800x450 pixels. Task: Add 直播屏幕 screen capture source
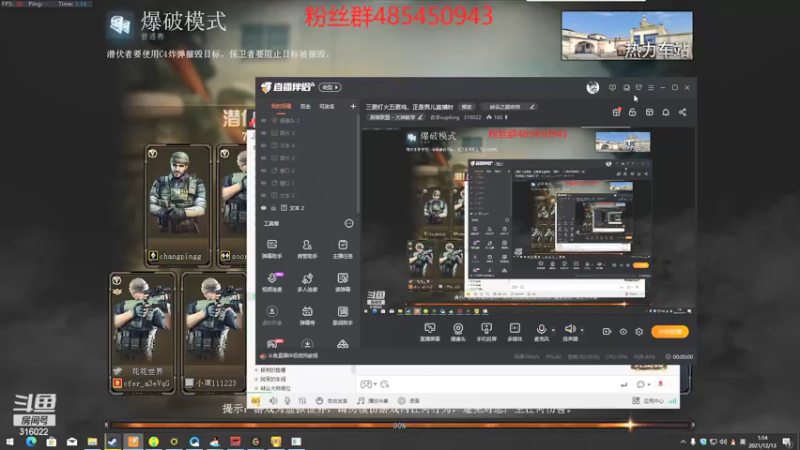click(430, 332)
